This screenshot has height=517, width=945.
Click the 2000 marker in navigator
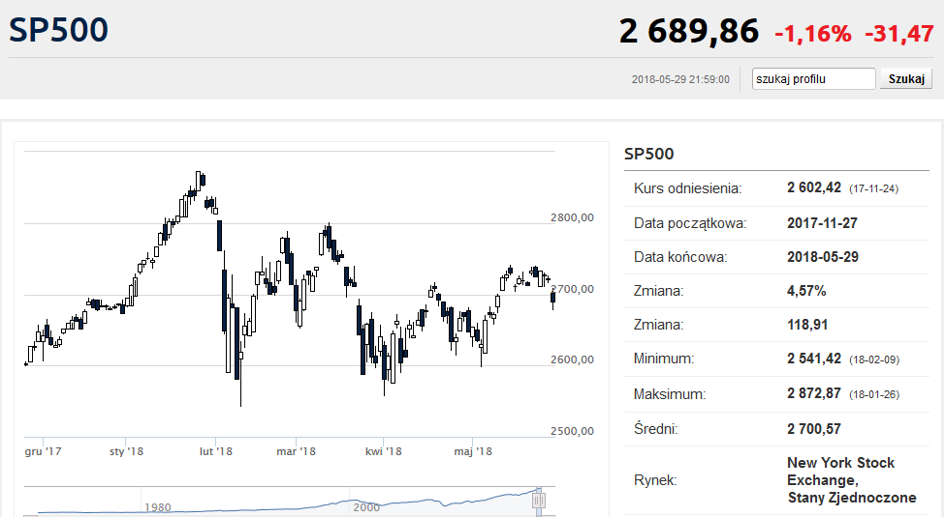click(x=366, y=507)
